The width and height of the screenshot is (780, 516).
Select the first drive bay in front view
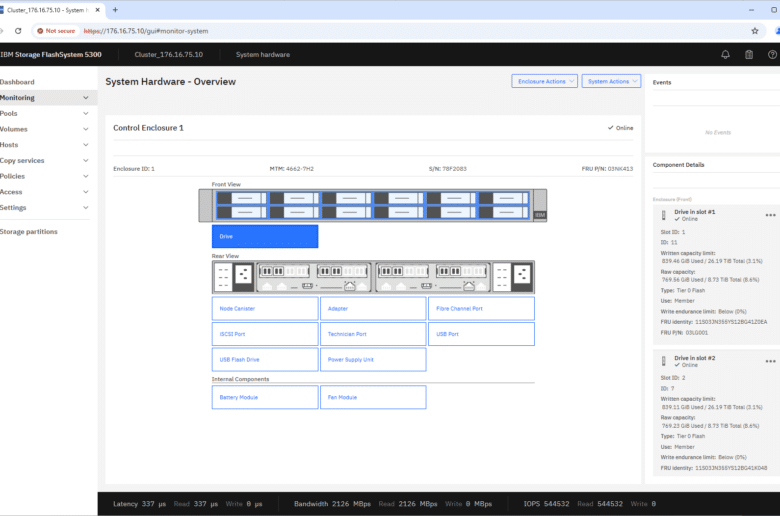241,198
